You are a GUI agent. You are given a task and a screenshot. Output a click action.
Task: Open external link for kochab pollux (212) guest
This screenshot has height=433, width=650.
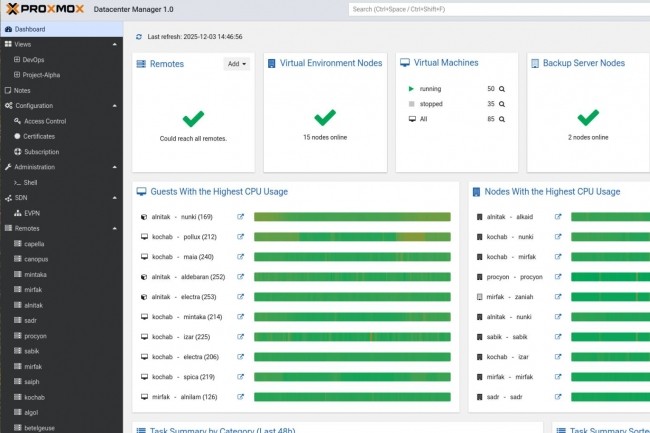tap(240, 237)
